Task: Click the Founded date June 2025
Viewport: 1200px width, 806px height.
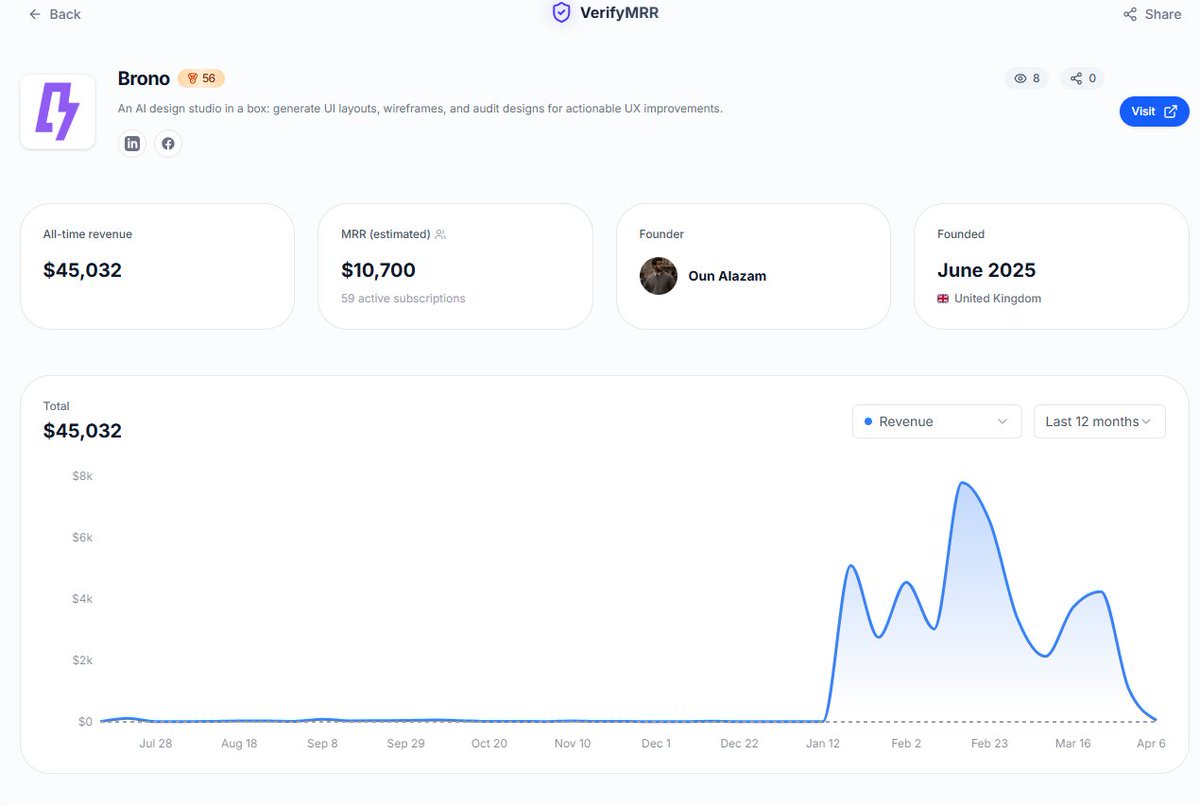Action: point(986,270)
